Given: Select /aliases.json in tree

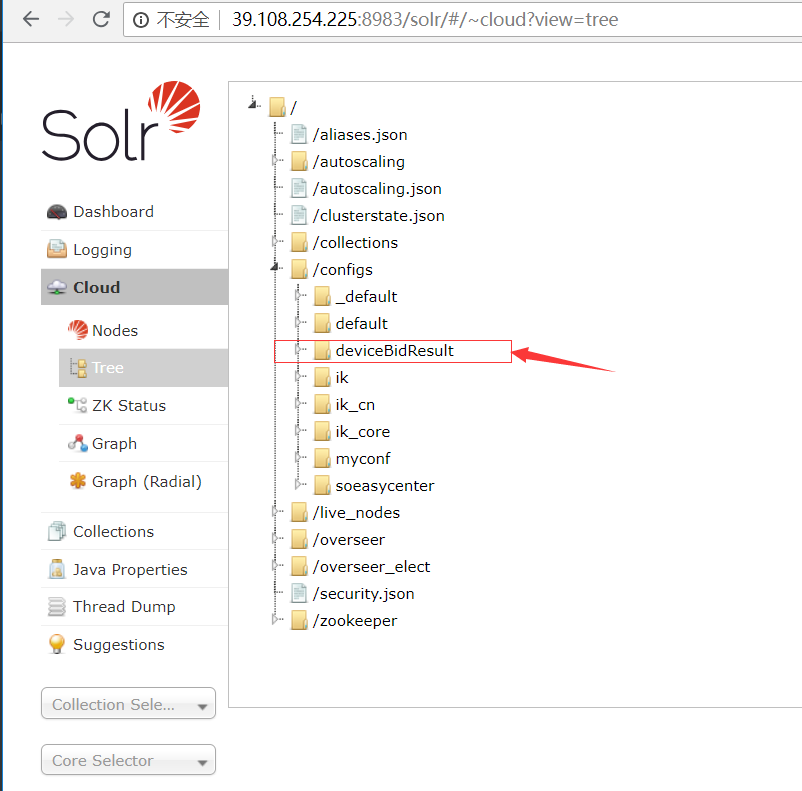Looking at the screenshot, I should [360, 135].
